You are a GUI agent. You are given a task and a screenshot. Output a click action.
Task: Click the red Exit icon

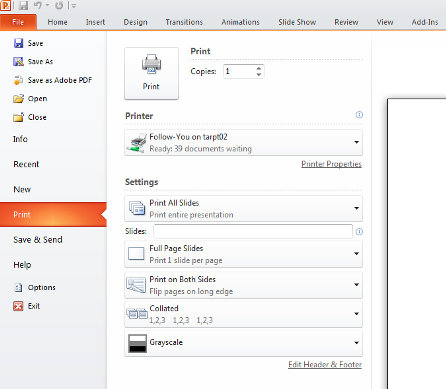[x=18, y=306]
